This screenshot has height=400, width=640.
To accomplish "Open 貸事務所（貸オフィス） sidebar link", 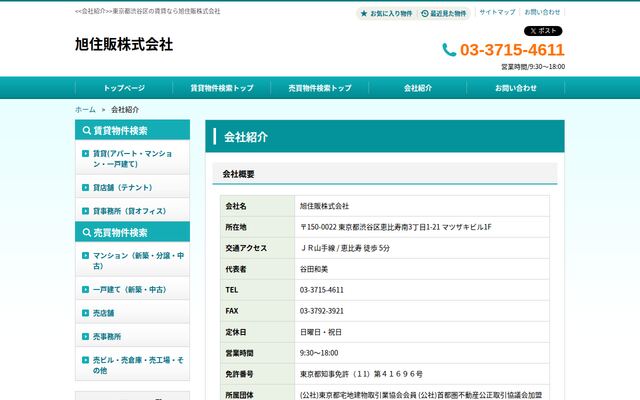I will (133, 211).
